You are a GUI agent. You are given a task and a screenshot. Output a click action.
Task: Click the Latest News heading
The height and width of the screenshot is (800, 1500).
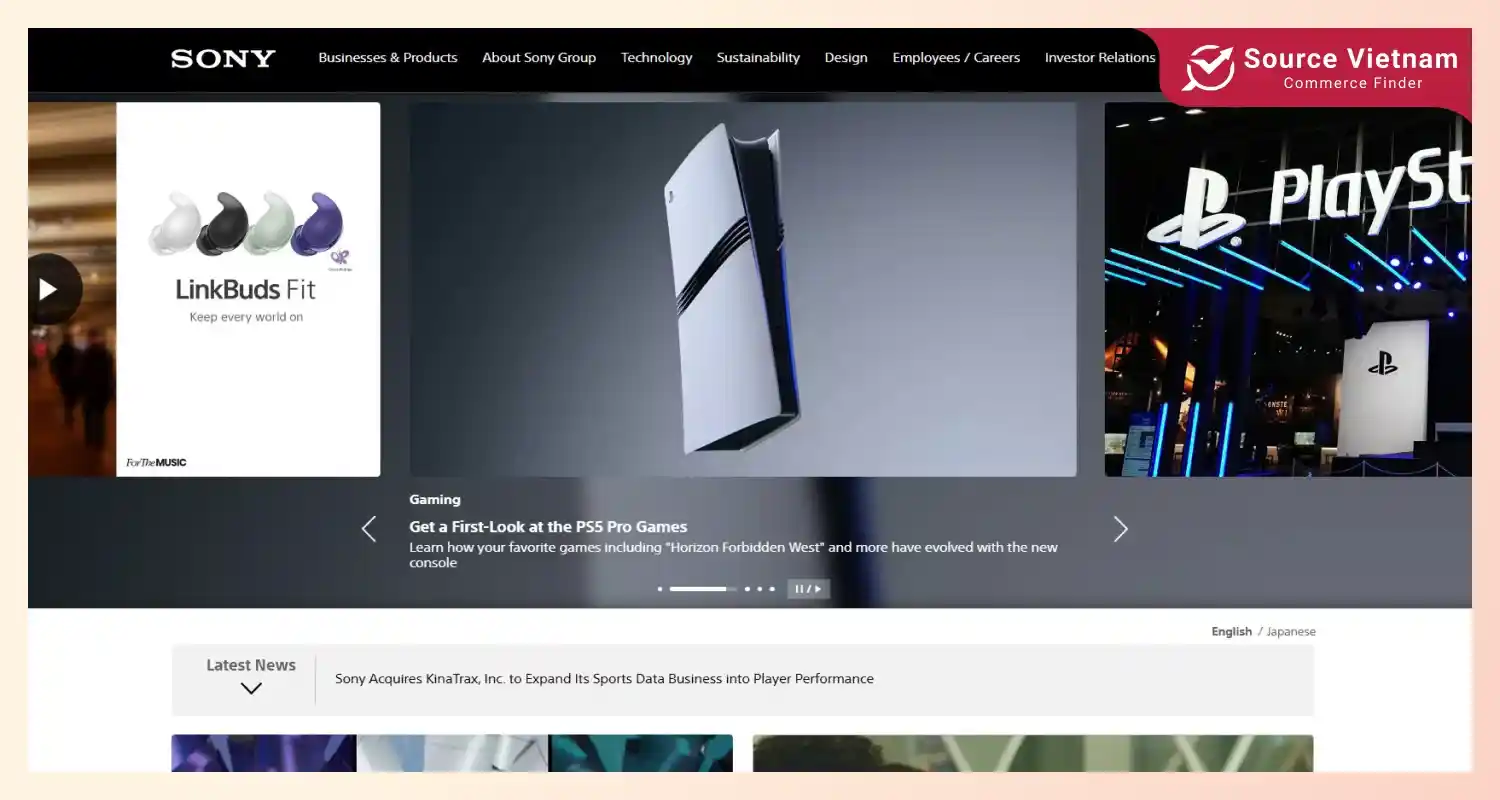click(x=251, y=665)
